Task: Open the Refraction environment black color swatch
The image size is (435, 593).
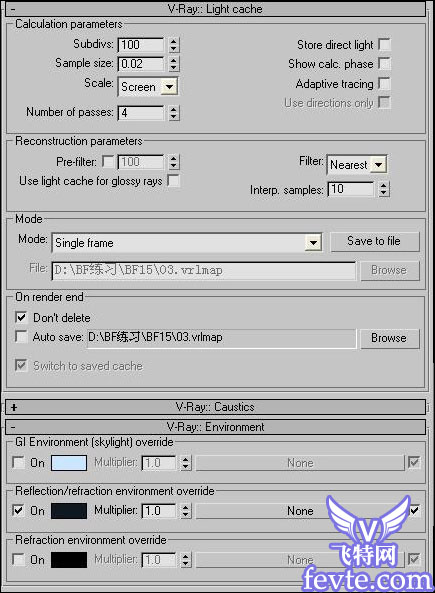Action: click(69, 560)
